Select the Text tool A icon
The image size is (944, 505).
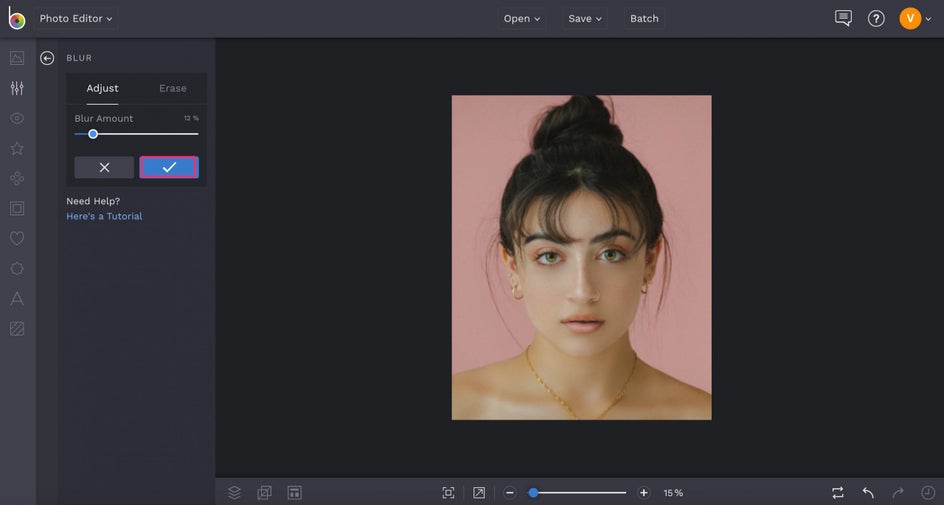point(17,299)
